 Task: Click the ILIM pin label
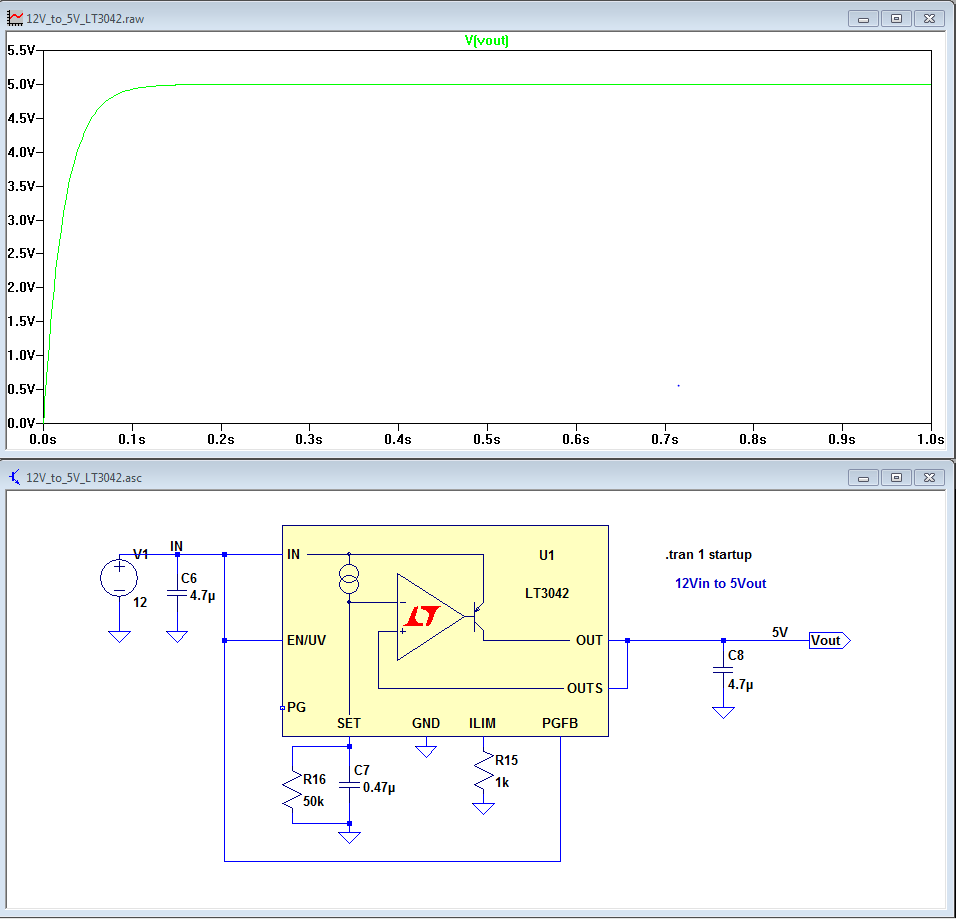[x=482, y=723]
